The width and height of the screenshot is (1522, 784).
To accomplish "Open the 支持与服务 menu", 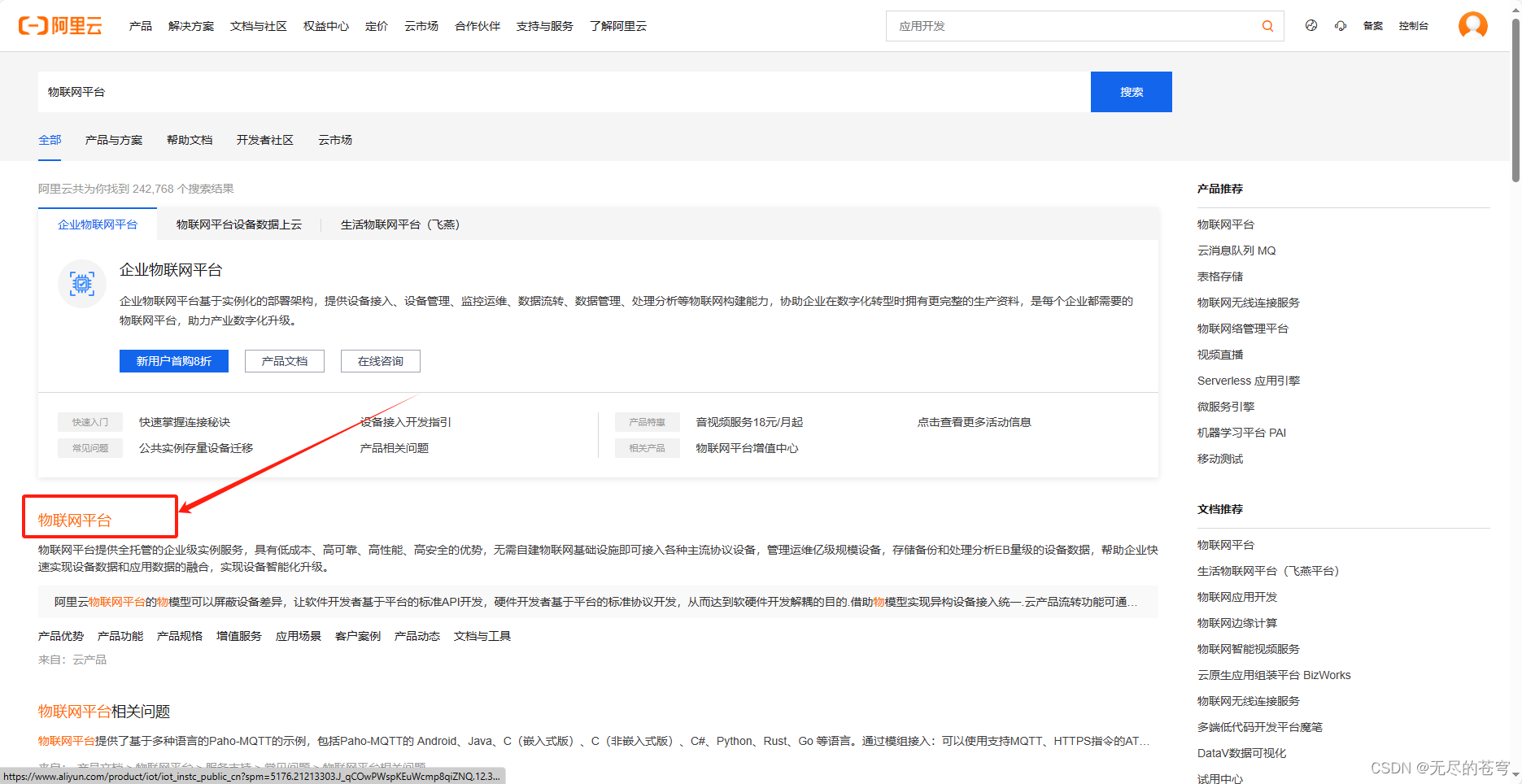I will click(545, 26).
